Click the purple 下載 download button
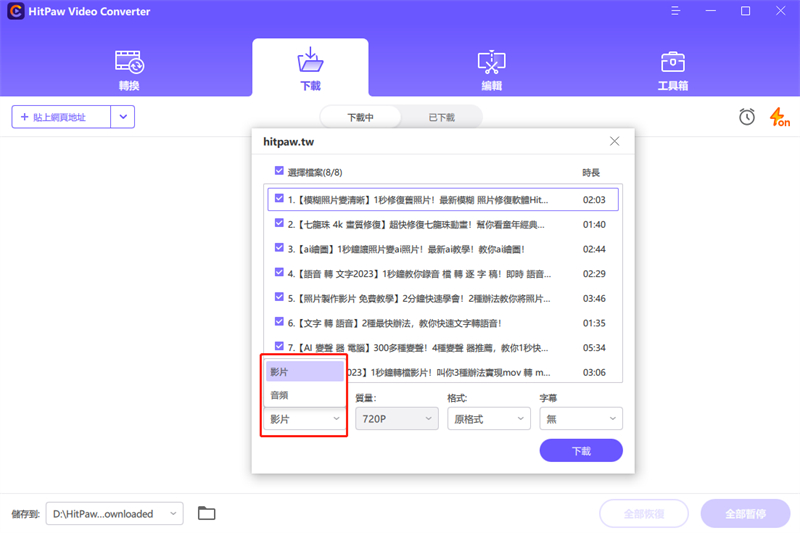This screenshot has height=533, width=800. point(581,450)
